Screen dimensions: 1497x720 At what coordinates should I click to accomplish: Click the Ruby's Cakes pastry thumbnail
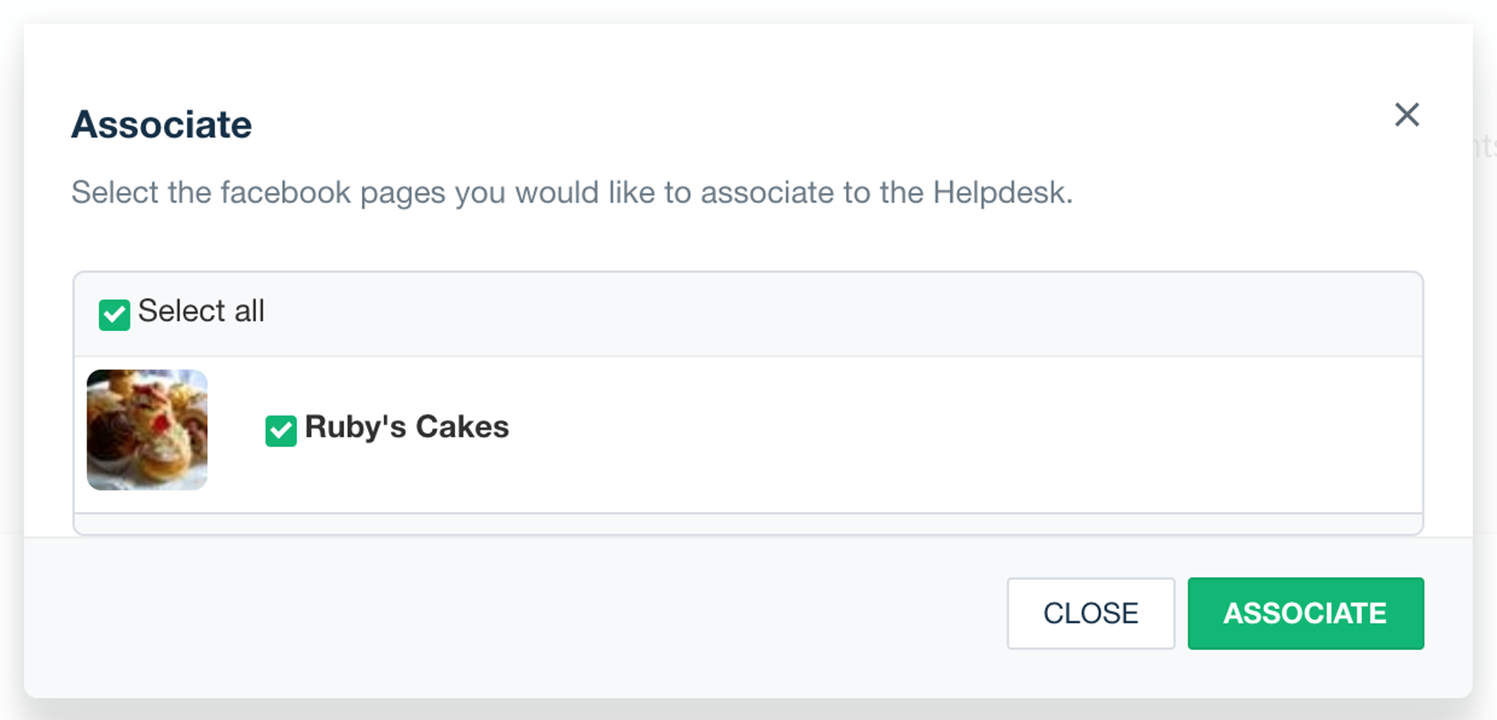coord(147,430)
